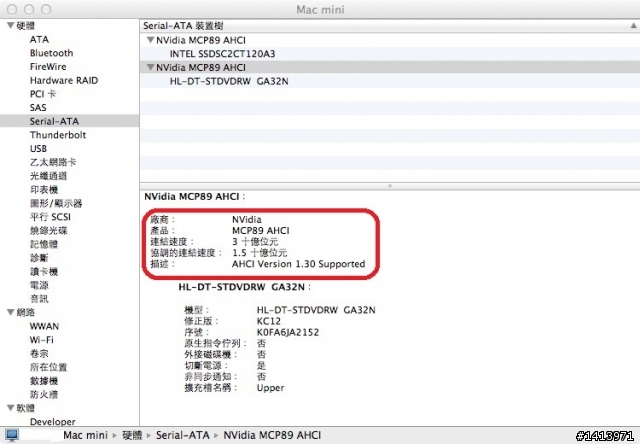
Task: Select Serial-ATA sidebar entry
Action: tap(69, 121)
